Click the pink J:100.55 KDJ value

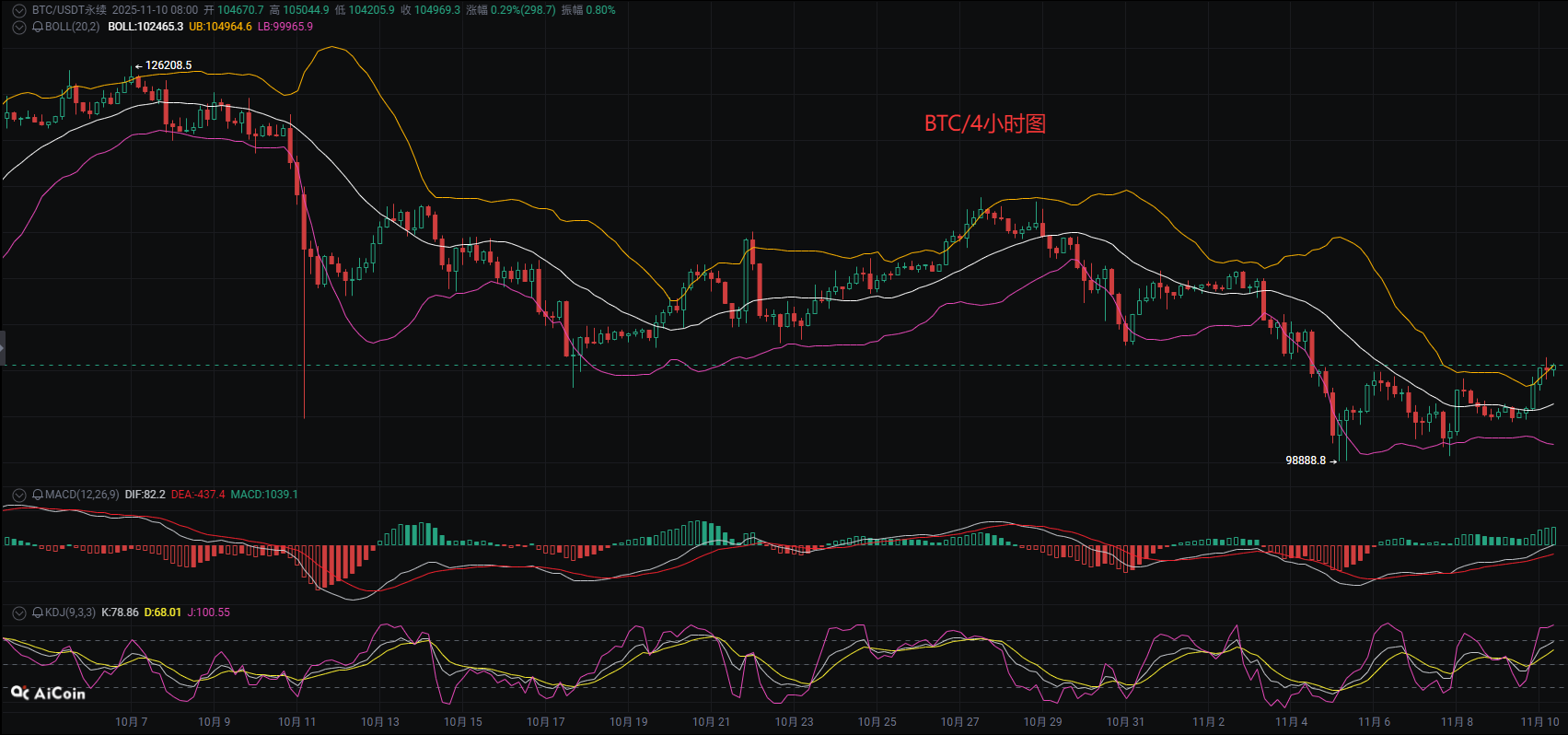tap(209, 612)
